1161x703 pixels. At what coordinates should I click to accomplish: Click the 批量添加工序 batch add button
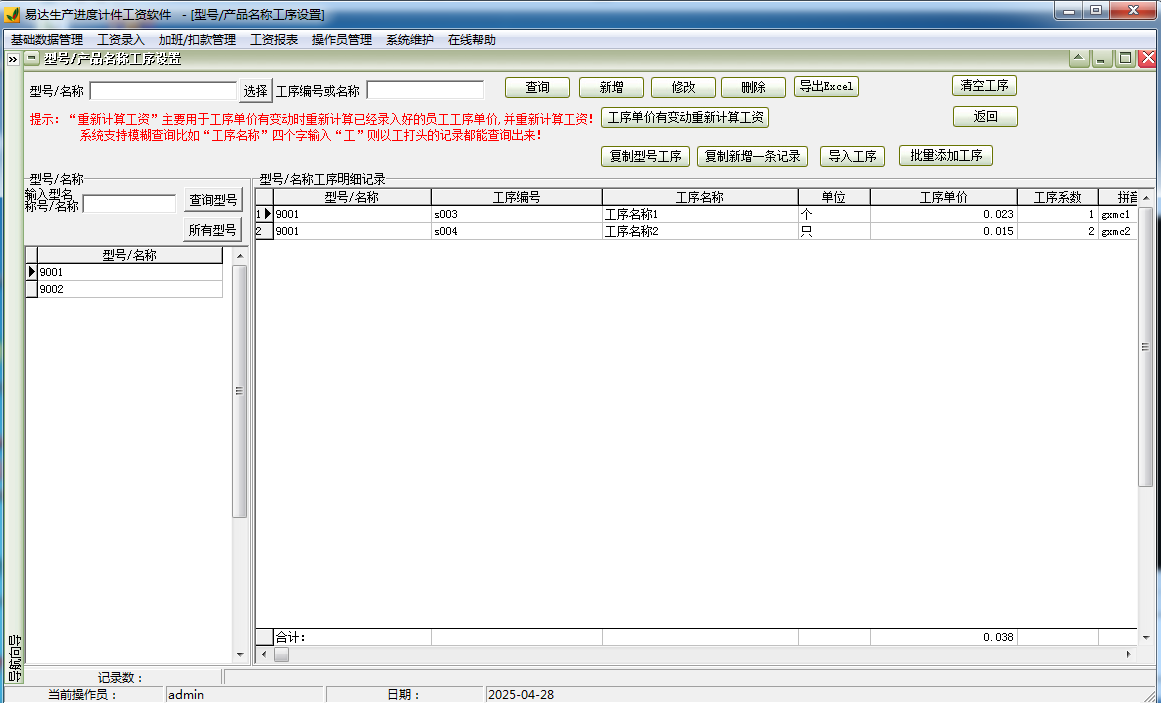coord(944,156)
